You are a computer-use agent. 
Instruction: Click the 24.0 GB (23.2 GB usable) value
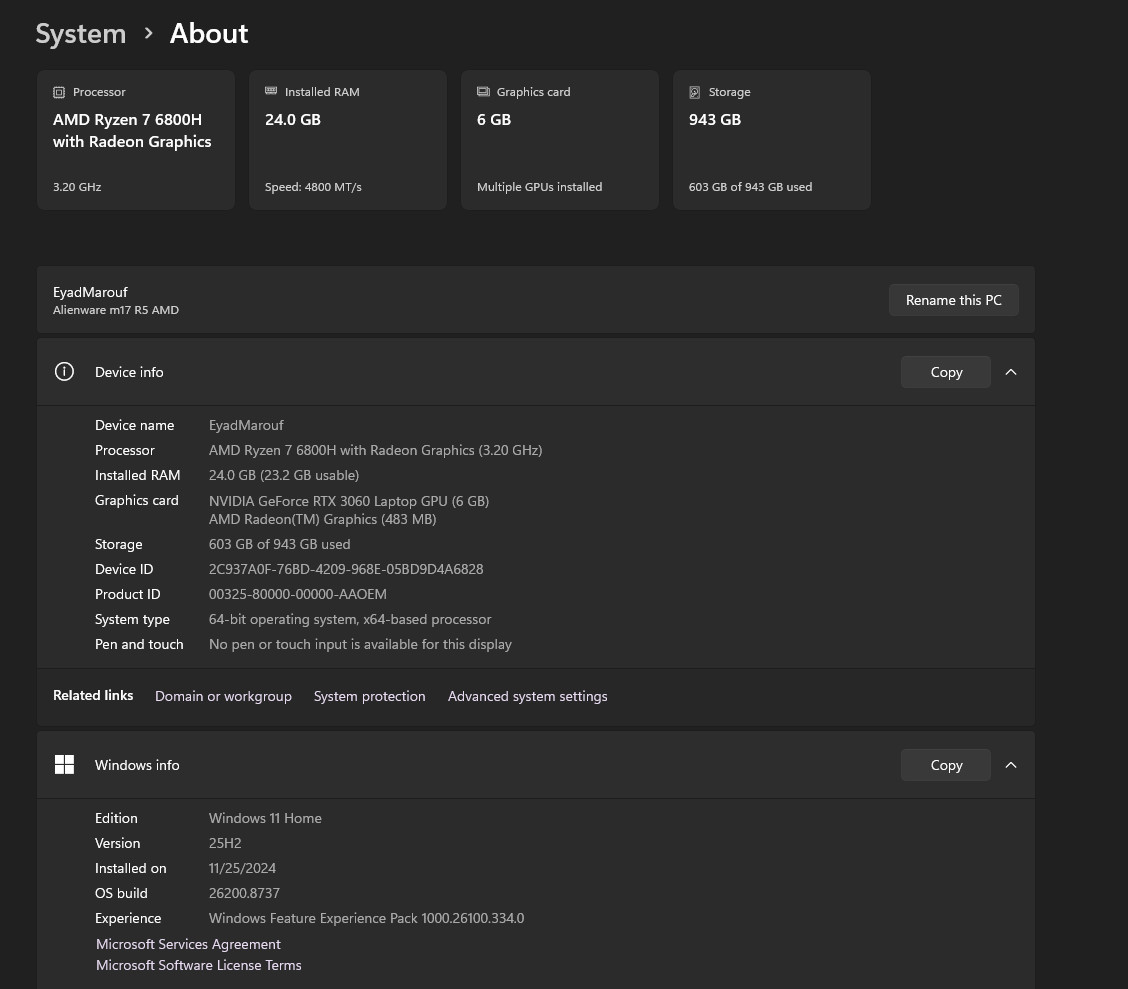coord(283,475)
